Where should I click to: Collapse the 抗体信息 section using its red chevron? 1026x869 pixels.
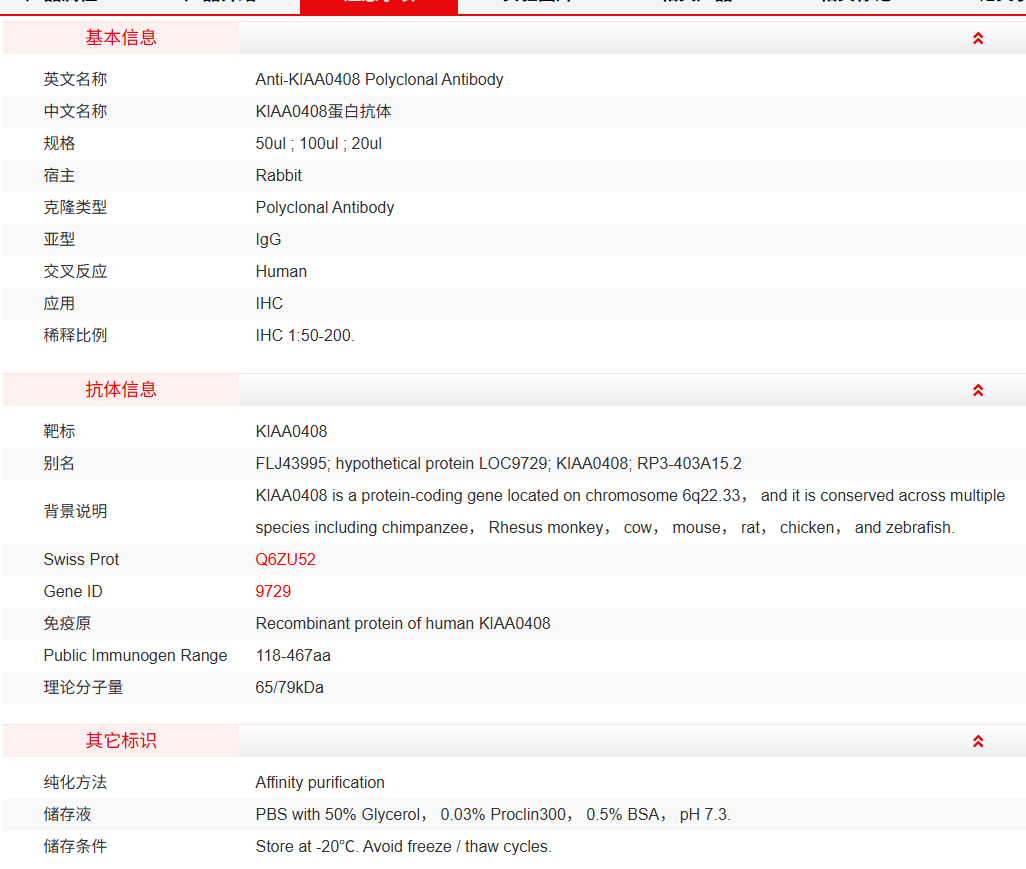click(x=977, y=390)
